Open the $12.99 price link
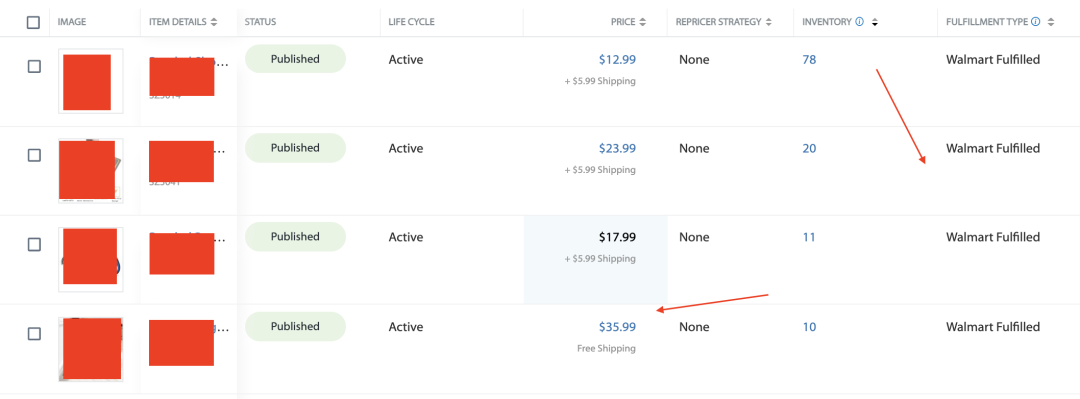This screenshot has height=399, width=1080. 617,59
